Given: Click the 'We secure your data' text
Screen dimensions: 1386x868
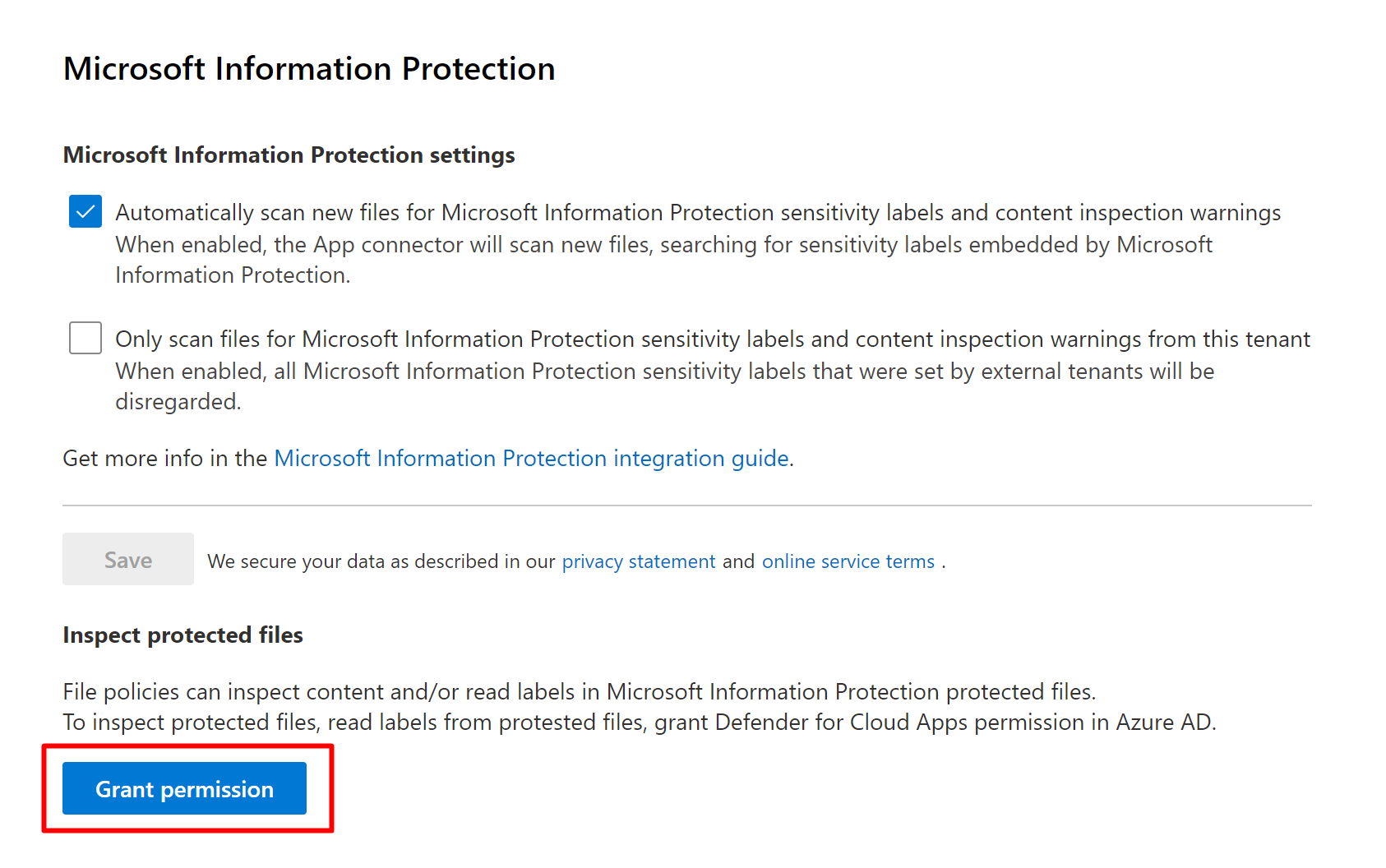Looking at the screenshot, I should tap(381, 561).
